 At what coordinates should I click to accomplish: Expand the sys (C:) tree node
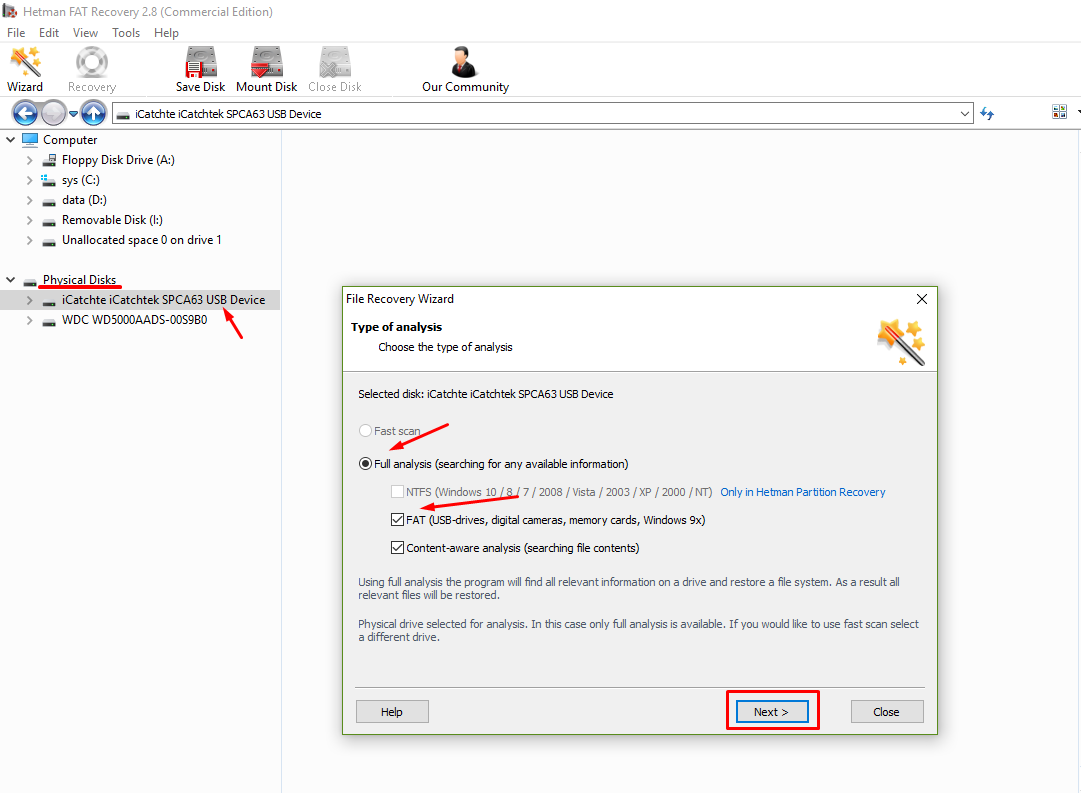click(x=30, y=180)
